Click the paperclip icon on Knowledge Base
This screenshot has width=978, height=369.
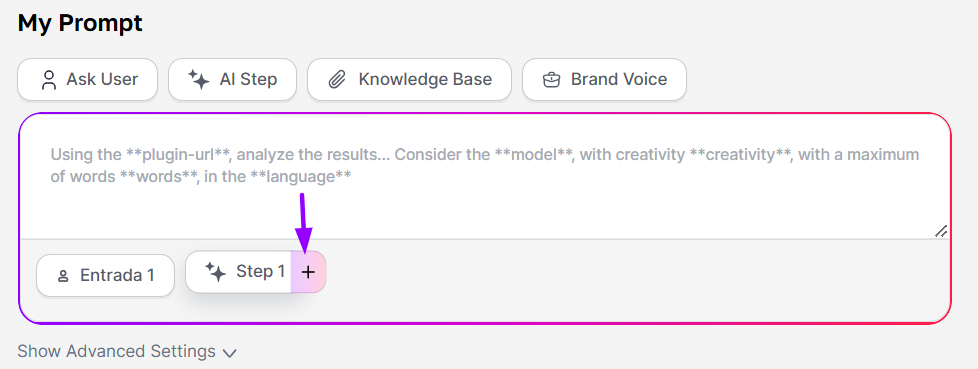tap(337, 80)
